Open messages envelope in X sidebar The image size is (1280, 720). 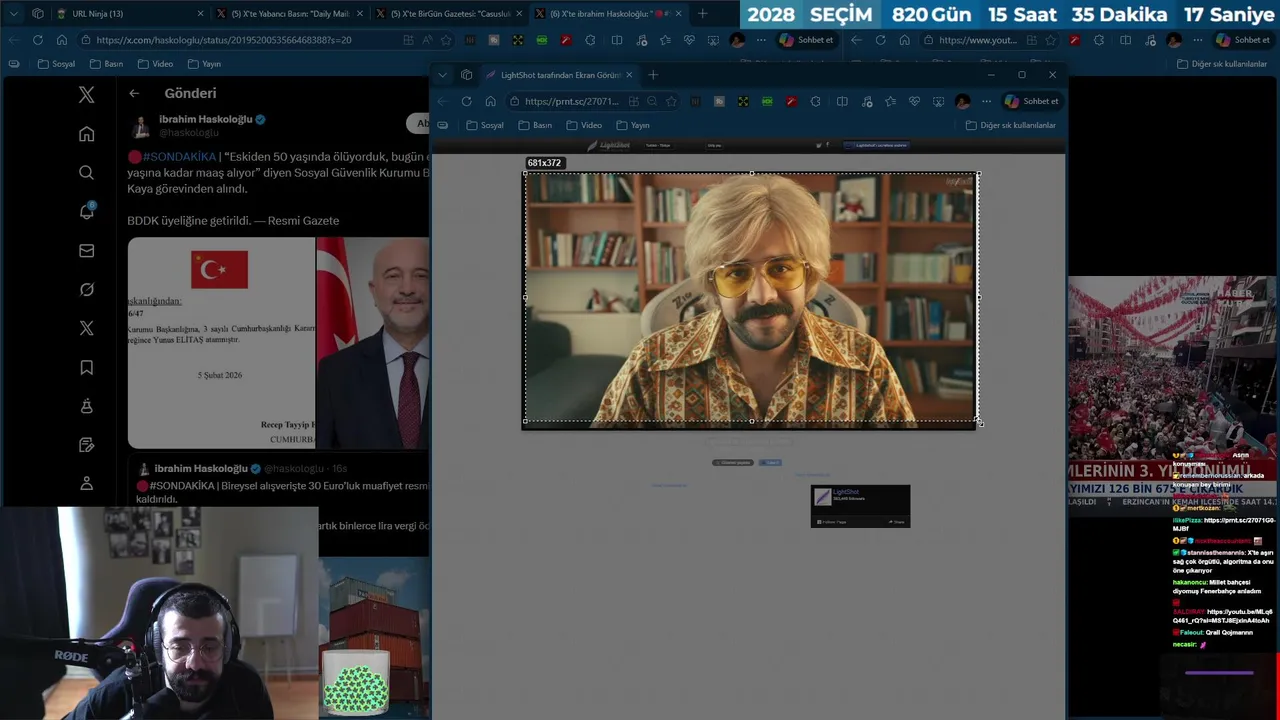tap(87, 251)
